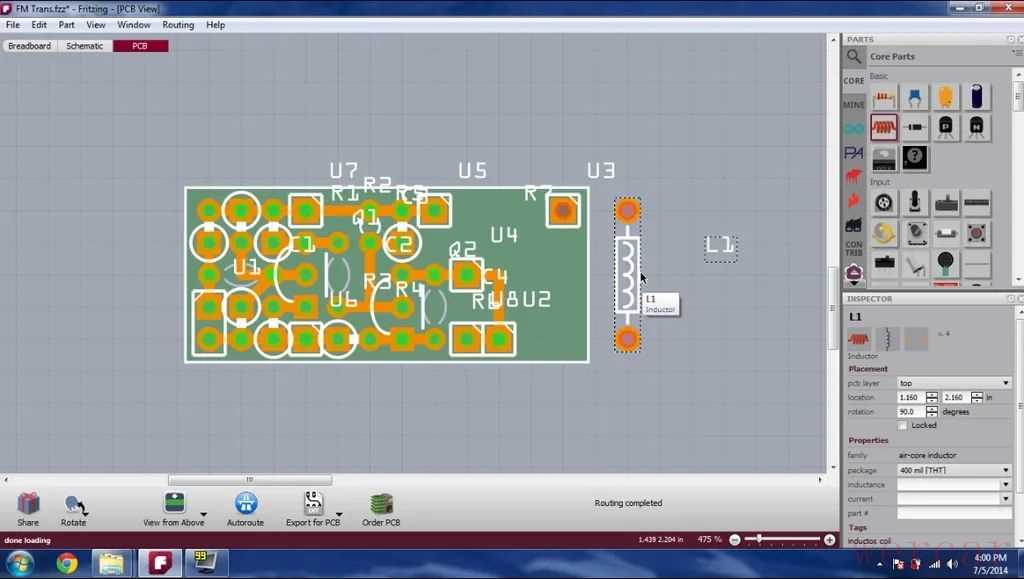Select the blue ceramic capacitor part

(x=914, y=97)
